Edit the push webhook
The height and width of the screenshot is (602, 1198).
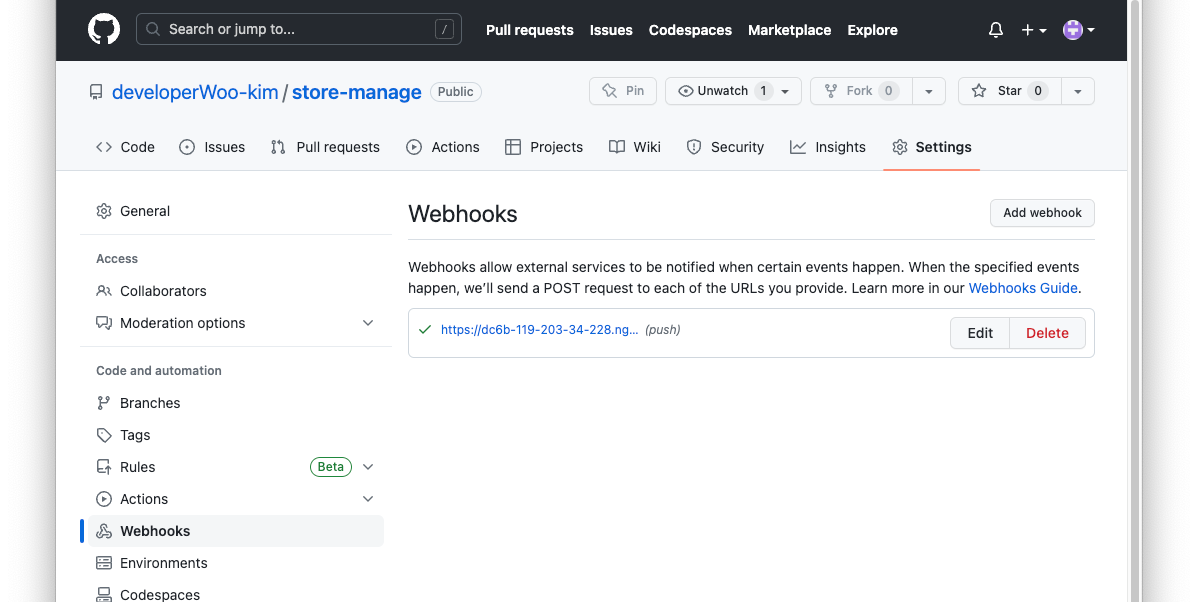(x=979, y=333)
